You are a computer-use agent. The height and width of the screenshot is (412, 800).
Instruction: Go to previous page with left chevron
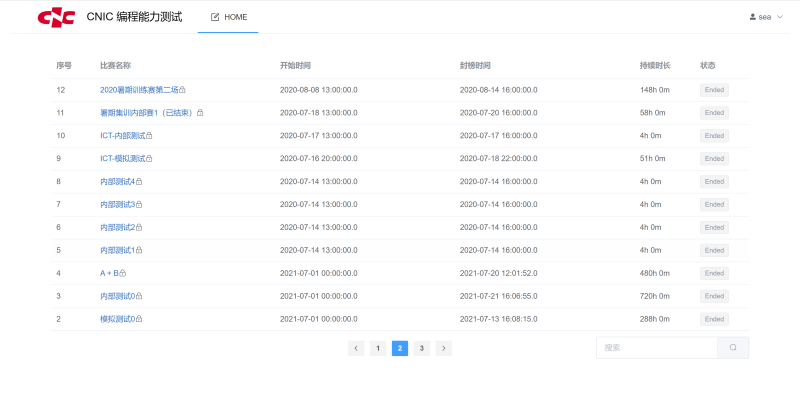(x=356, y=348)
